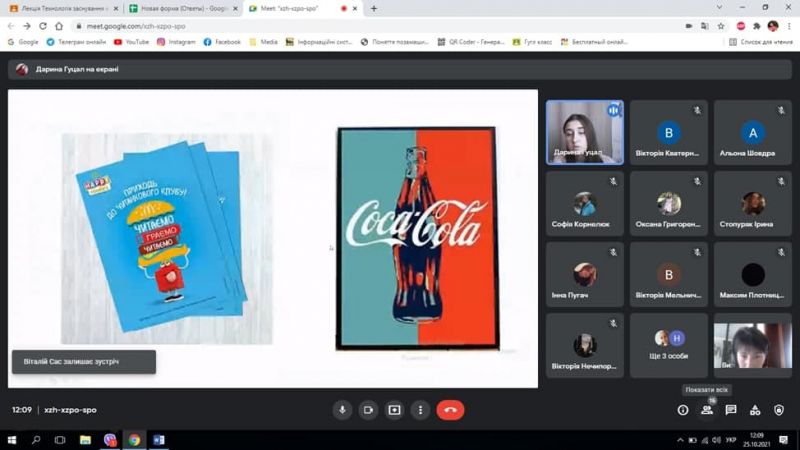The width and height of the screenshot is (800, 450).
Task: Click the present screen button
Action: click(394, 410)
